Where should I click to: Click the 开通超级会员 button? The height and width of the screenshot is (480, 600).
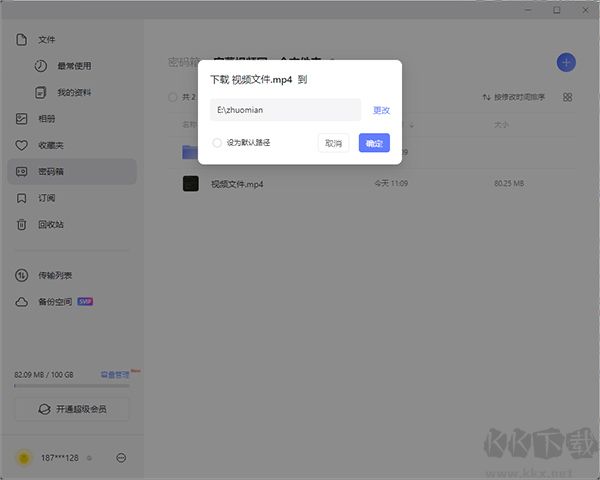72,409
